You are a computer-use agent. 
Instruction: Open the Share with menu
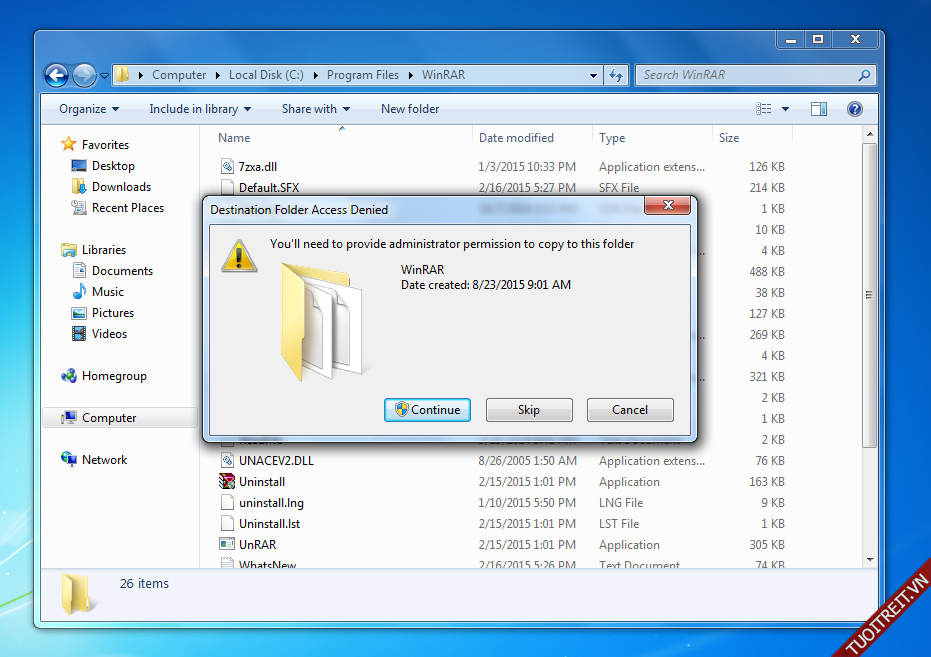pyautogui.click(x=316, y=109)
